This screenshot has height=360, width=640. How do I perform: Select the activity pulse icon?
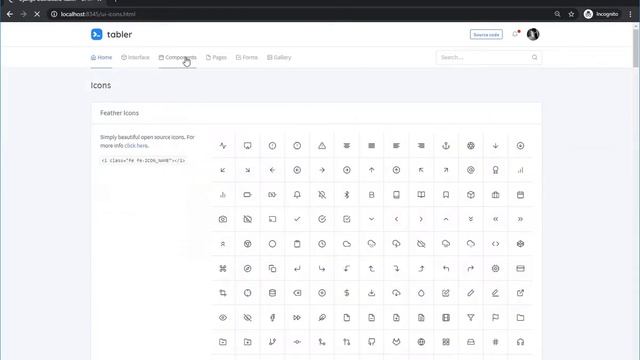tap(223, 146)
